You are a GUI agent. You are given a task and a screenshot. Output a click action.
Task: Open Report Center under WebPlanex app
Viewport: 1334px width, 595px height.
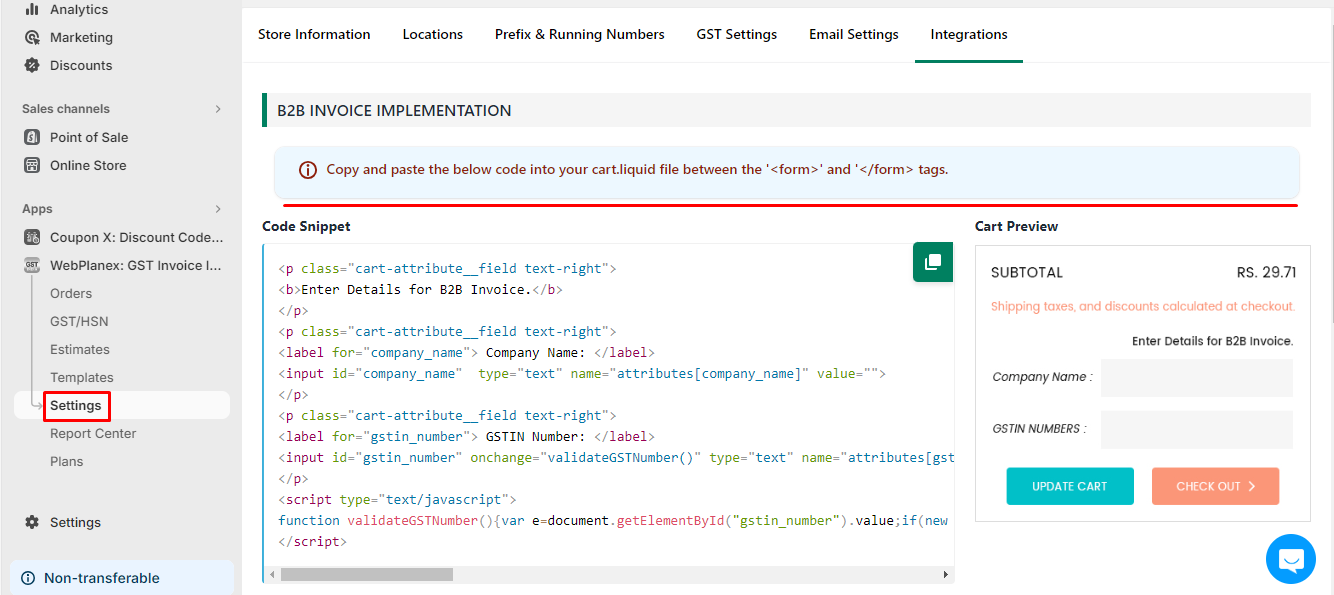pos(93,433)
